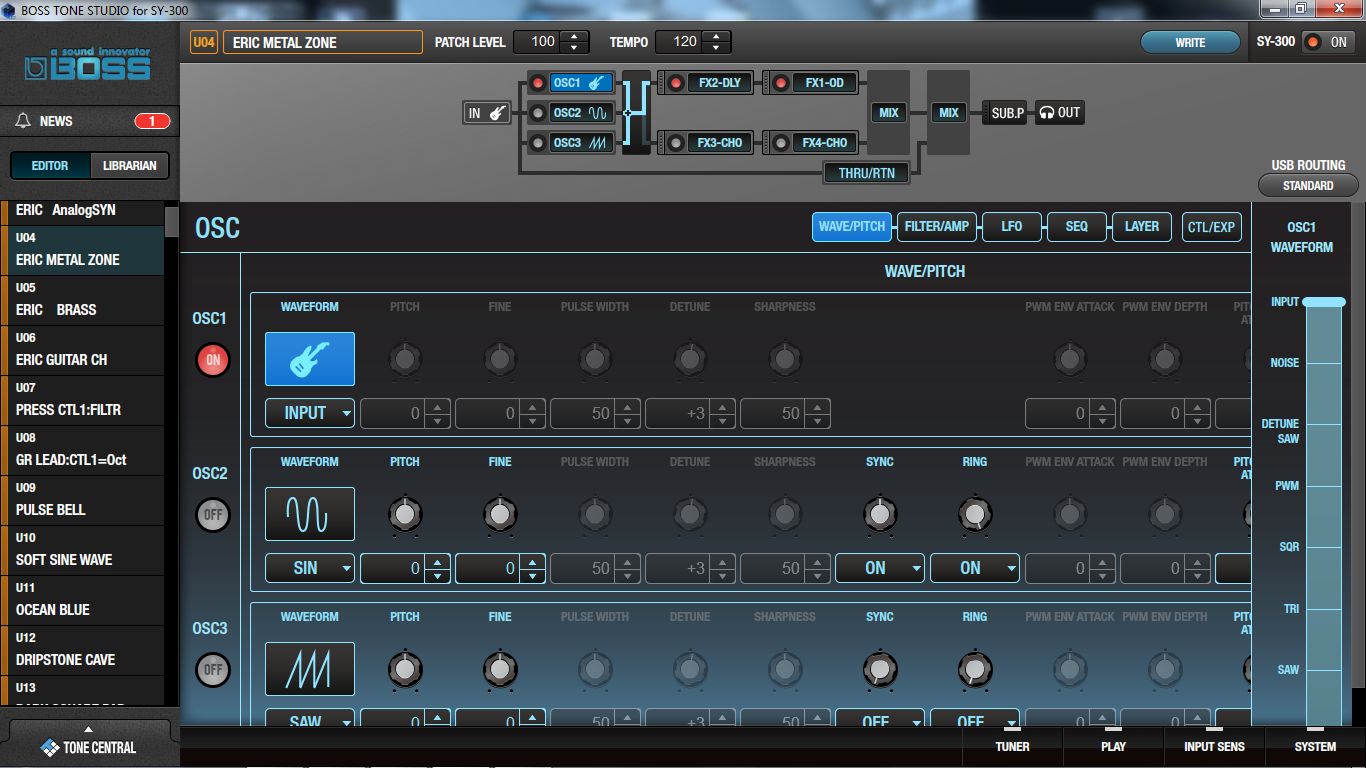Image resolution: width=1366 pixels, height=768 pixels.
Task: Turn on the OSC2 OFF button
Action: tap(212, 514)
